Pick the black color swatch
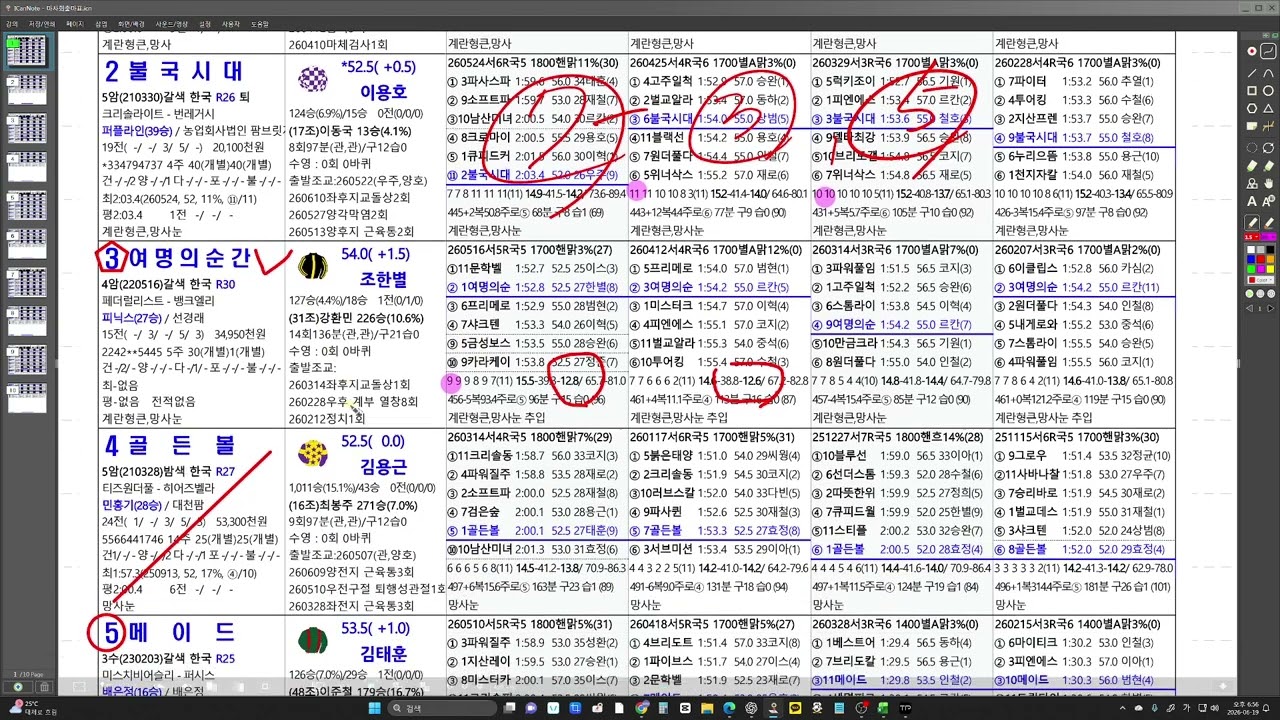This screenshot has height=720, width=1280. (1270, 249)
